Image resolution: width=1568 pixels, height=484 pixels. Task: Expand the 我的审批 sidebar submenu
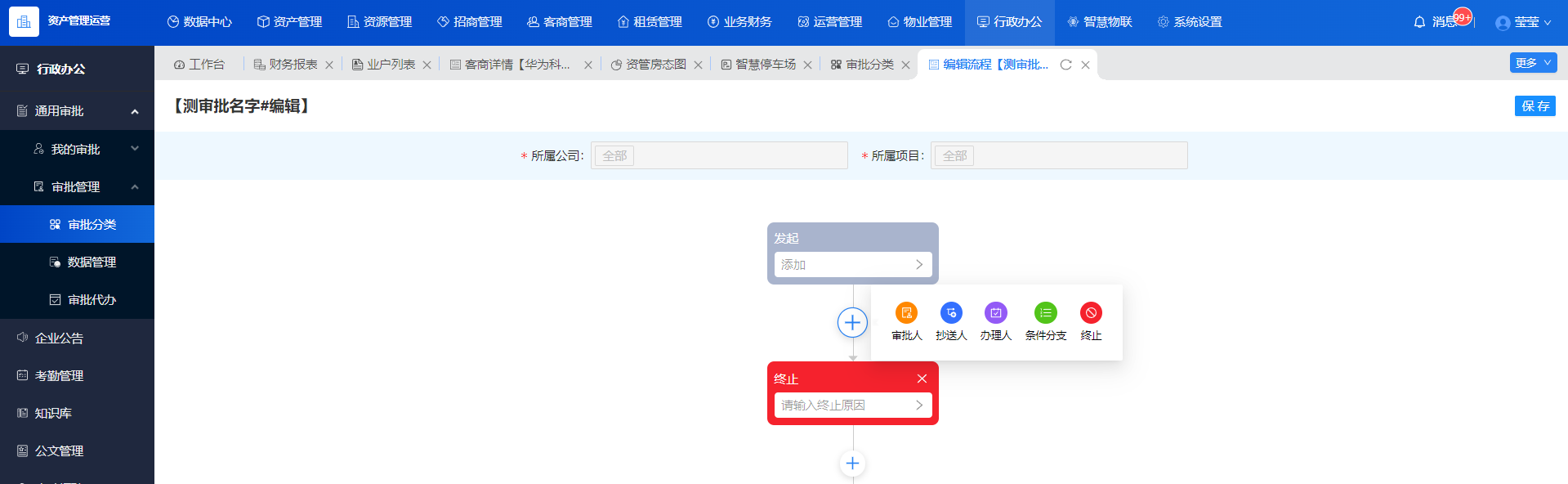77,149
